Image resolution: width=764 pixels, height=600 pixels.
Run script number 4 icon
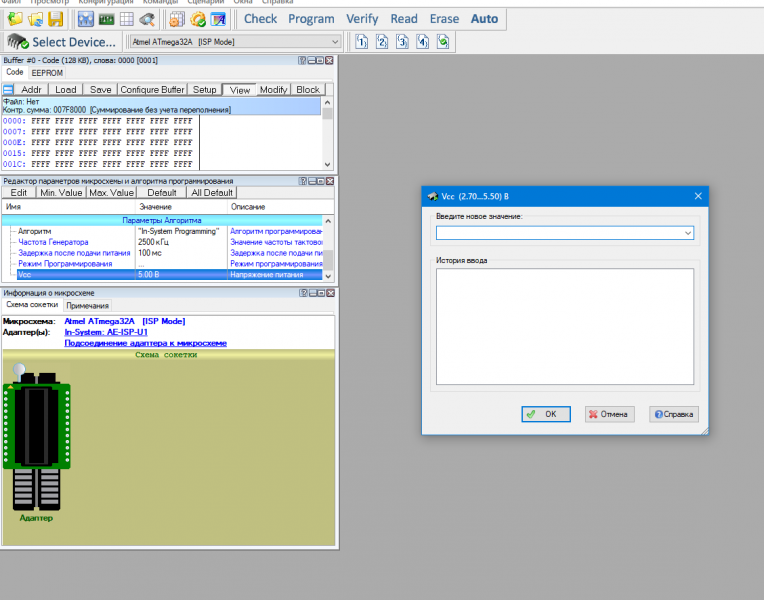[422, 42]
